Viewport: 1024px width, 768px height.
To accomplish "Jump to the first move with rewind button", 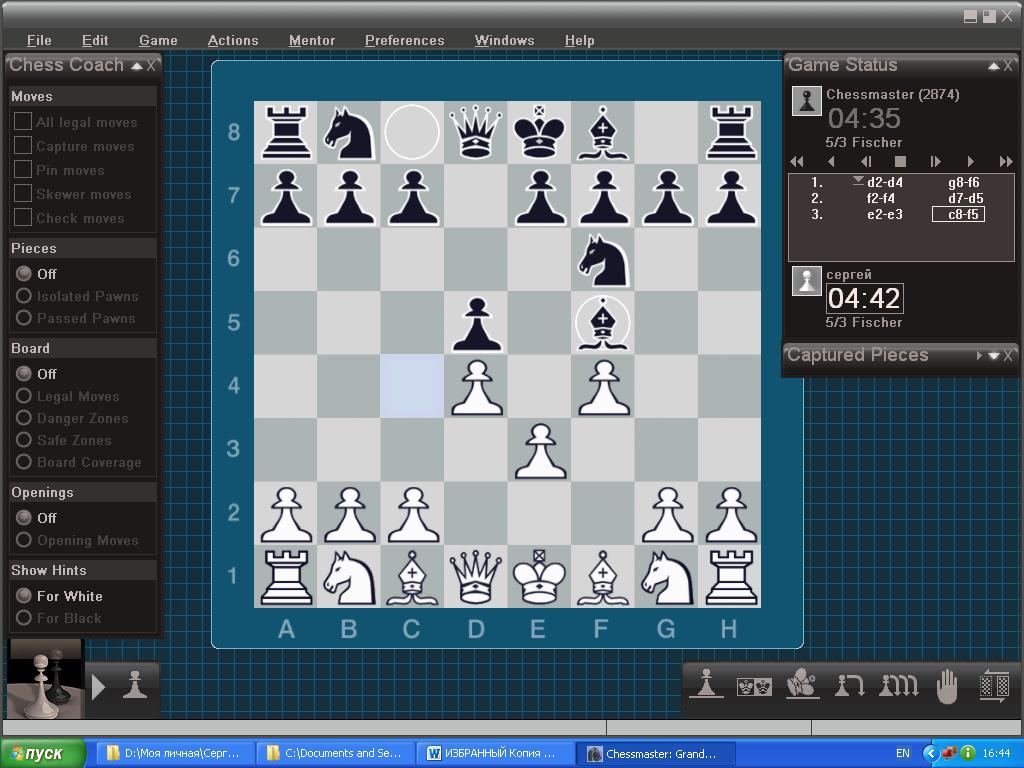I will [797, 161].
